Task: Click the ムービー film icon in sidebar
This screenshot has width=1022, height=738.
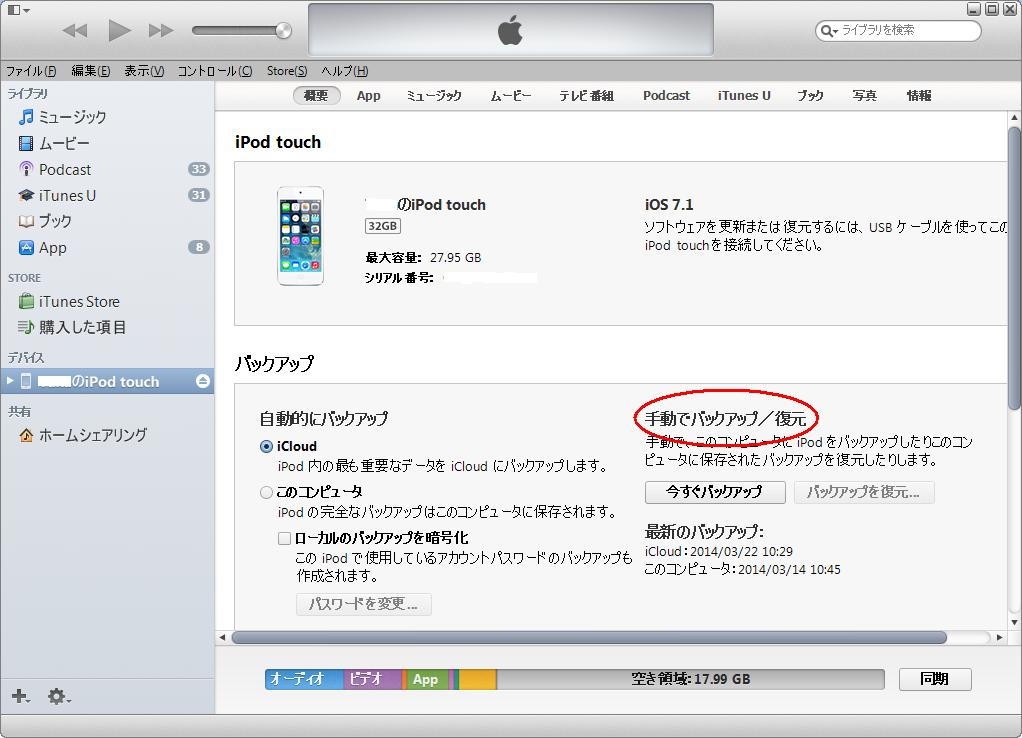Action: (x=26, y=143)
